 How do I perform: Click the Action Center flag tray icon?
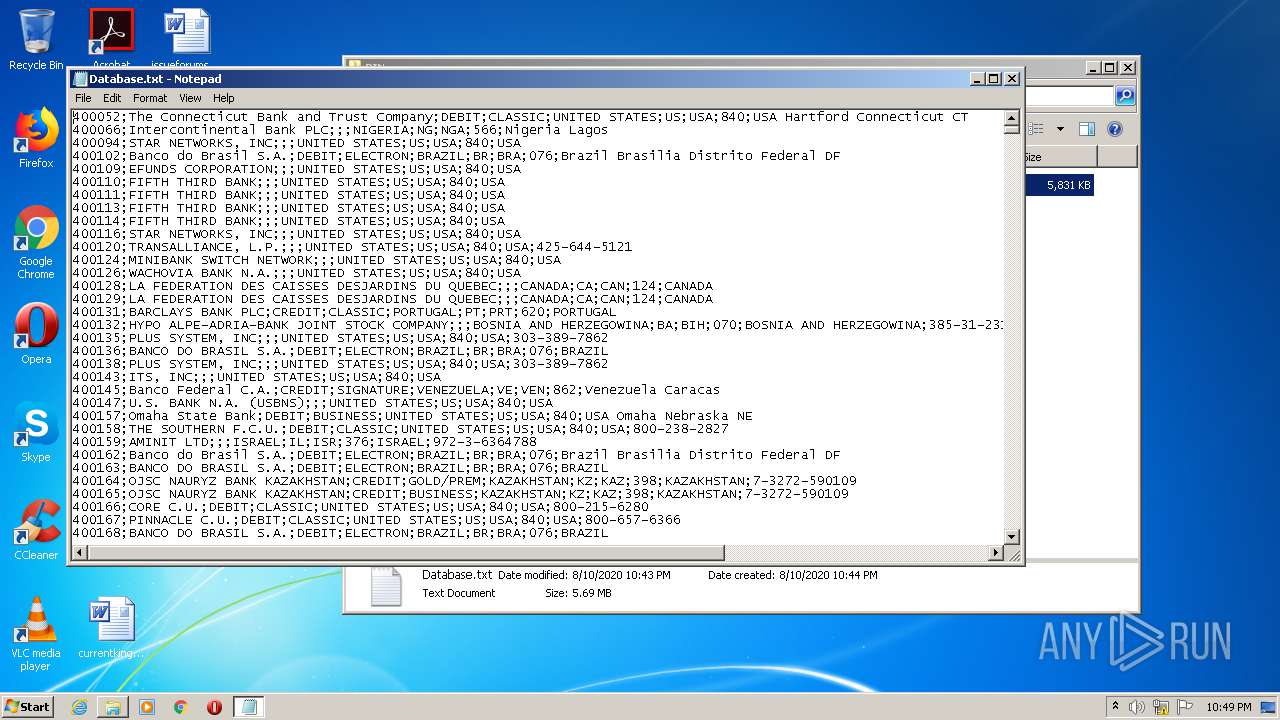(x=1185, y=707)
